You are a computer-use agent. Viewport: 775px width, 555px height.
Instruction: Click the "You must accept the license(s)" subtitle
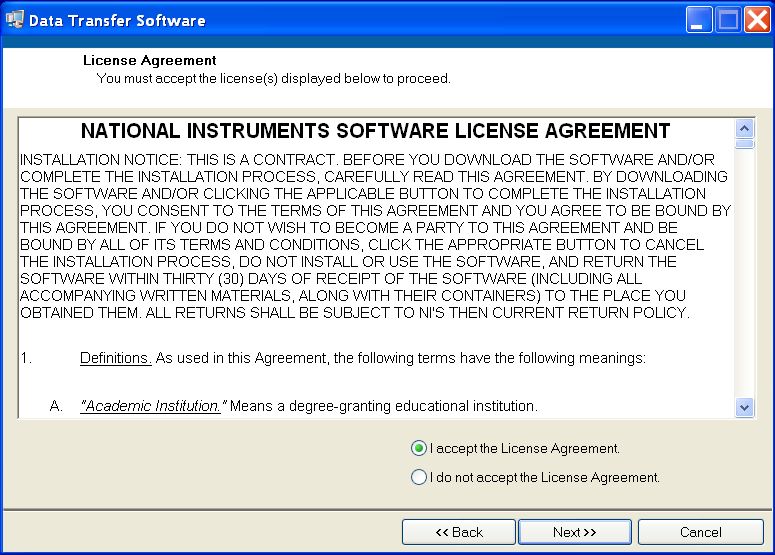tap(273, 79)
